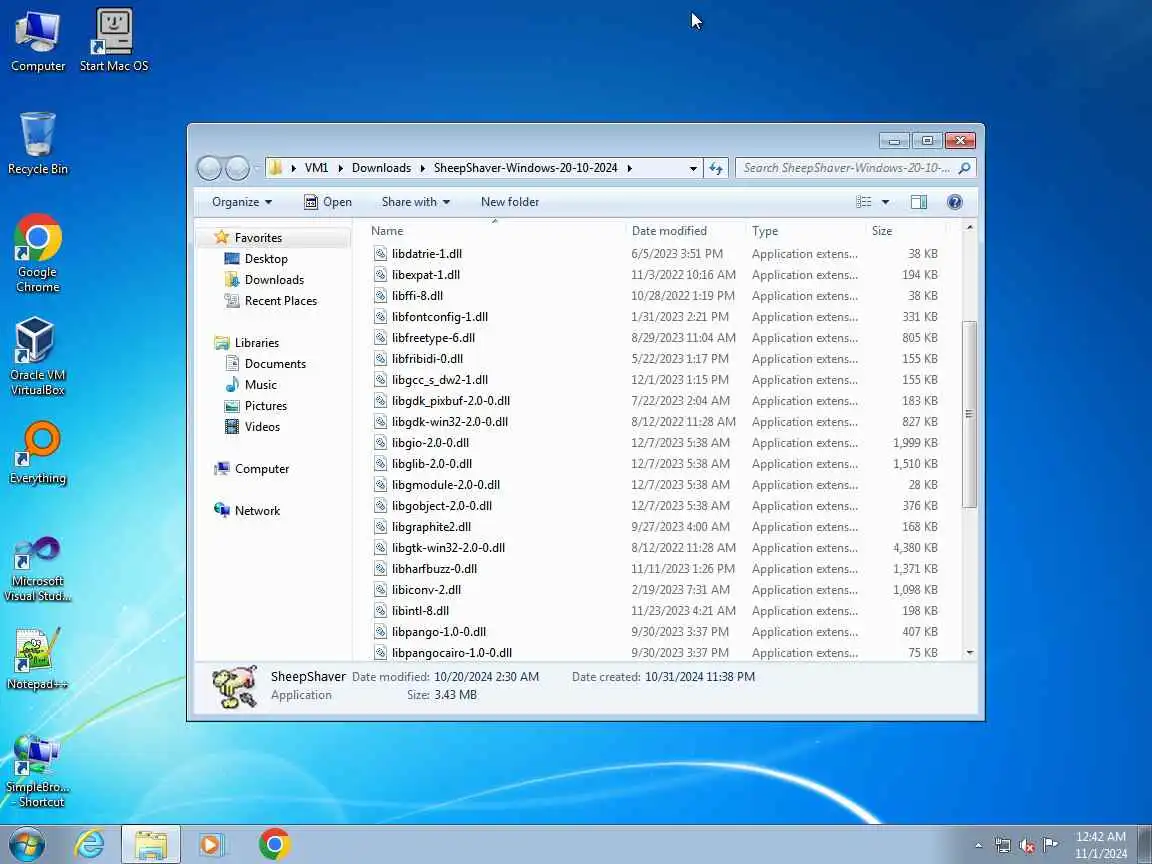Sort by Type column header

click(806, 231)
